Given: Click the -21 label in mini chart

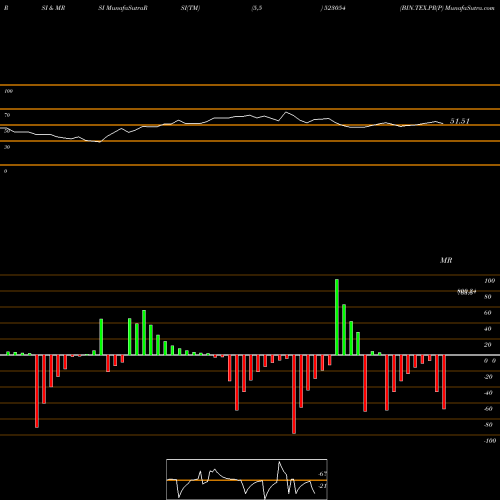Looking at the screenshot, I should coord(322,486).
